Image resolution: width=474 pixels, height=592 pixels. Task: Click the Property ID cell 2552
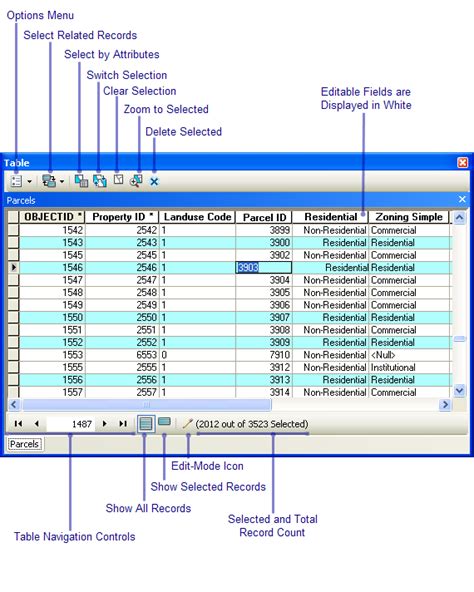pyautogui.click(x=122, y=342)
